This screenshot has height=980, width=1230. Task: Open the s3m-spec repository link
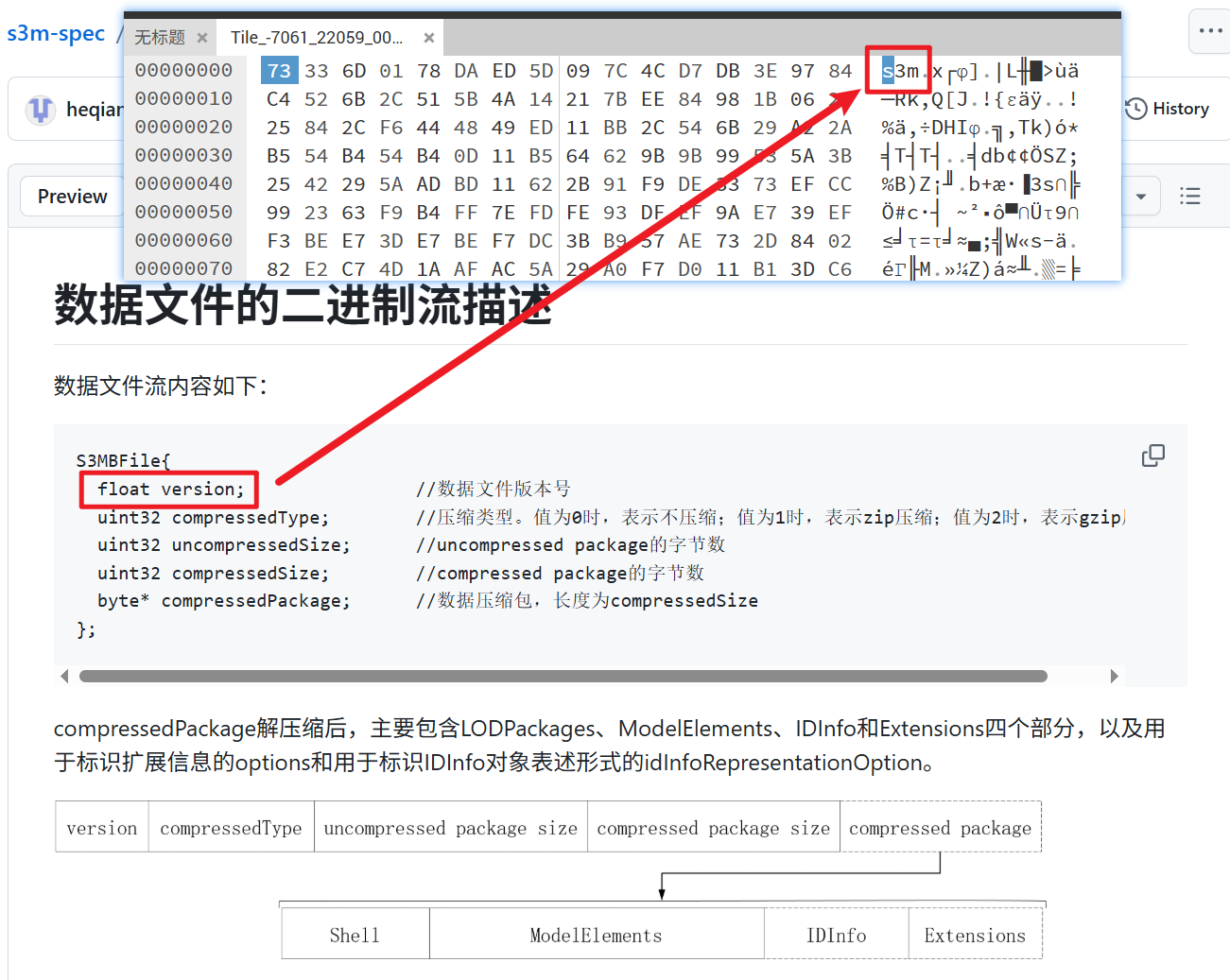(56, 34)
